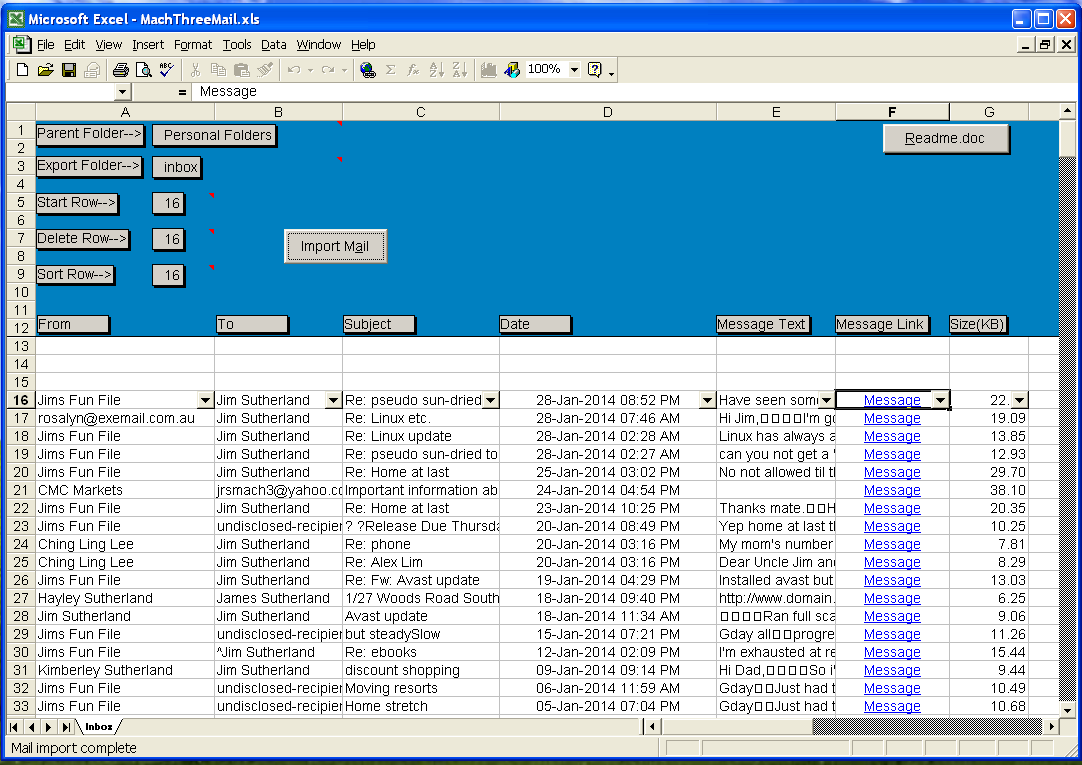Screen dimensions: 1082x765
Task: Click the Insert Hyperlink globe icon
Action: coord(368,70)
